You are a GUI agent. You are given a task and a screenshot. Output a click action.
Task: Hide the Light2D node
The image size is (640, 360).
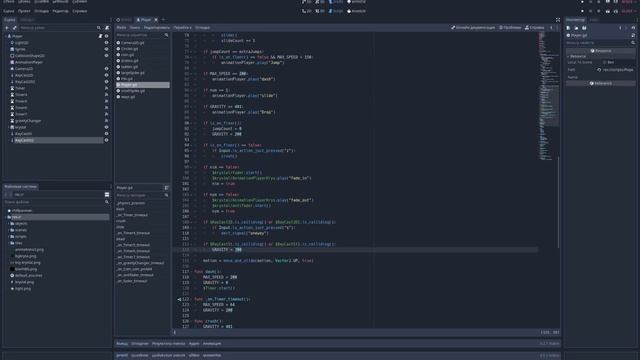click(x=107, y=42)
